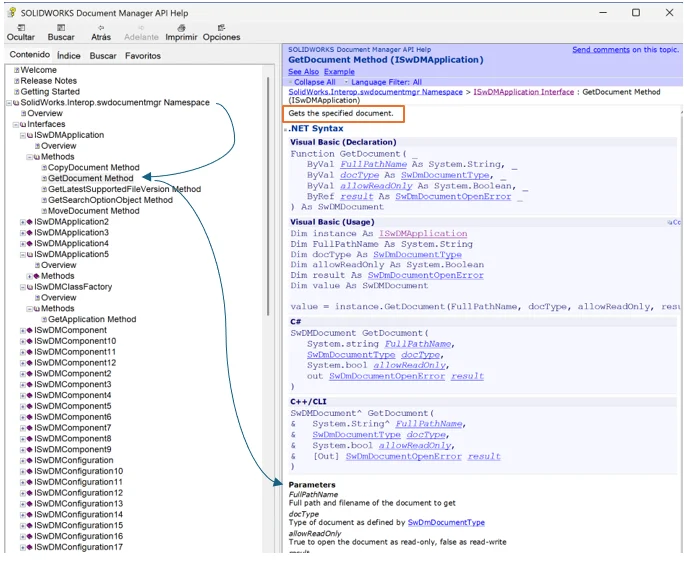Click the page icon beside Welcome
Screen dimensions: 684x567
17,70
